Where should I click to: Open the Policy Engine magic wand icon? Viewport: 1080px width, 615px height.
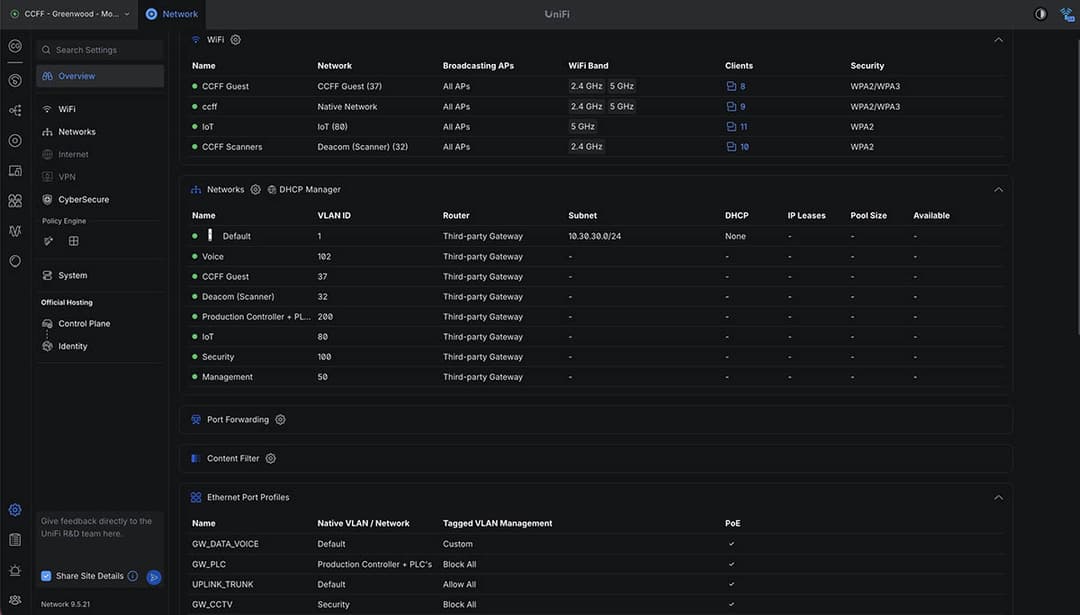click(48, 241)
